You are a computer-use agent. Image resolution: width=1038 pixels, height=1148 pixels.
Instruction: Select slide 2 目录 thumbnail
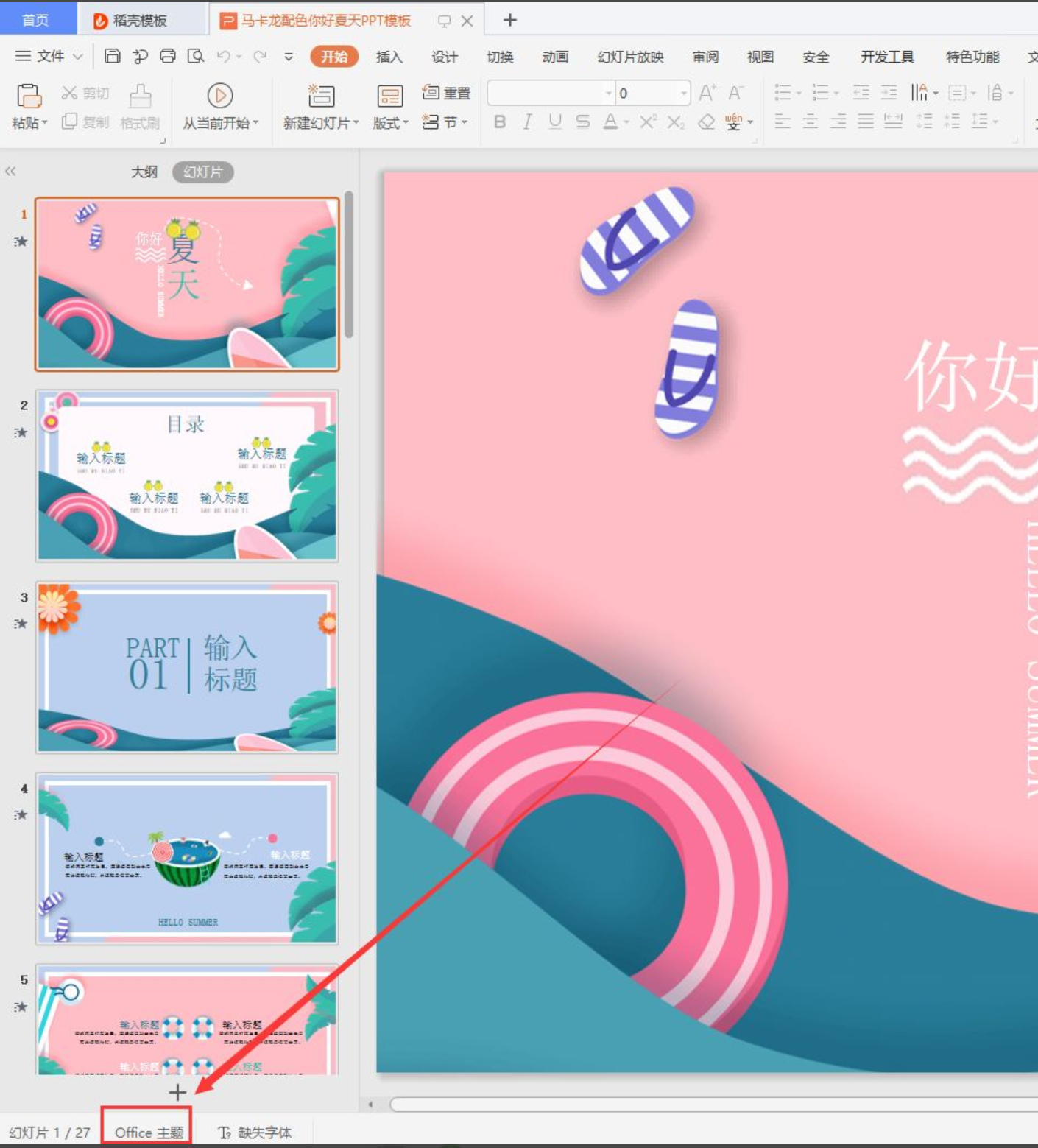187,476
